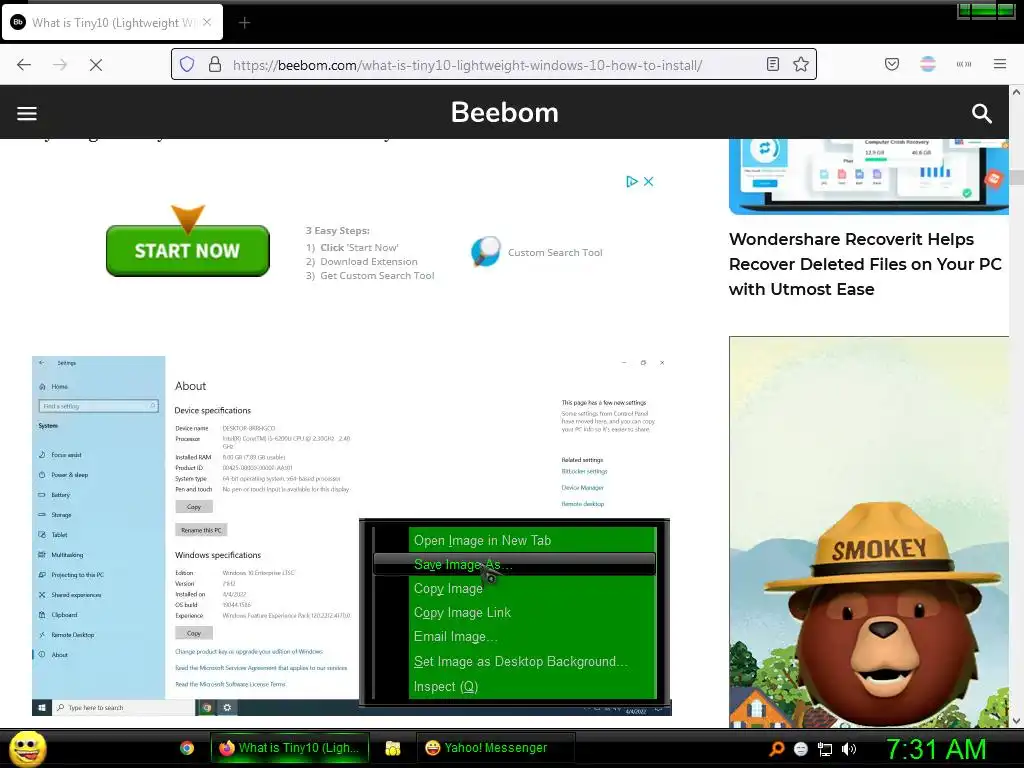Viewport: 1024px width, 768px height.
Task: Select the What is Tiny10 tab
Action: (x=113, y=22)
